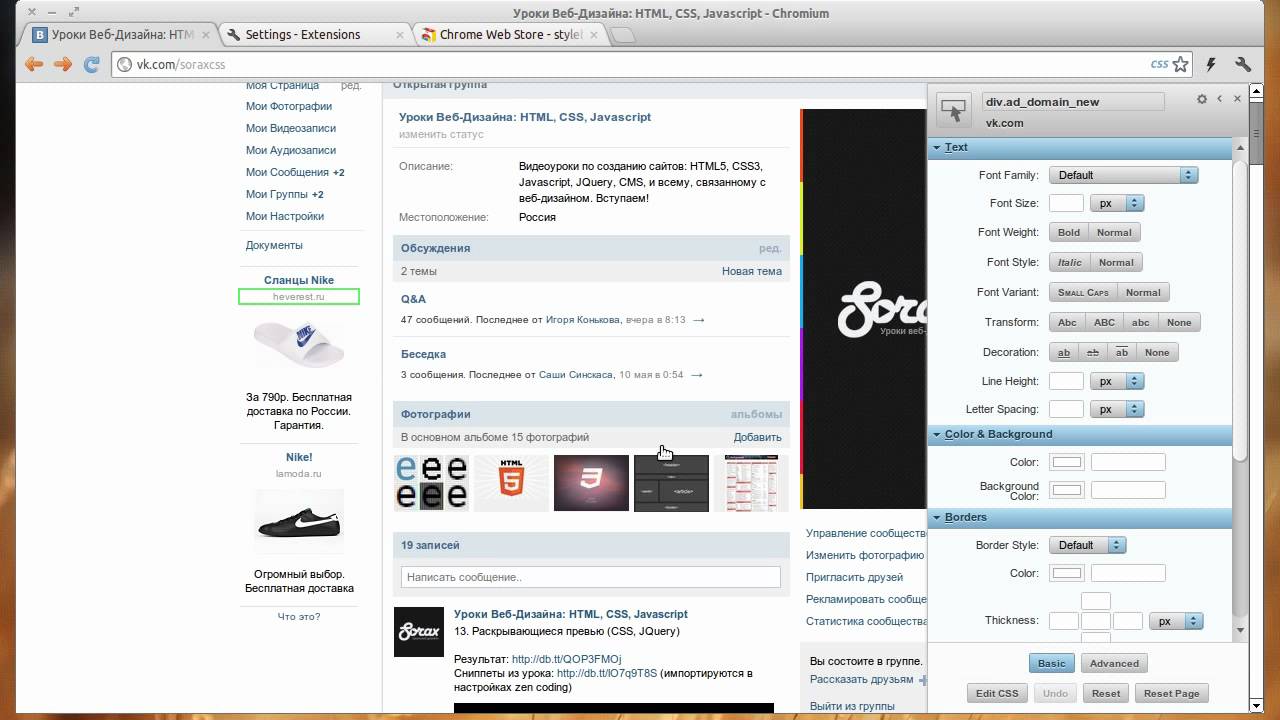Open the Font Family dropdown
This screenshot has width=1280, height=720.
coord(1123,175)
